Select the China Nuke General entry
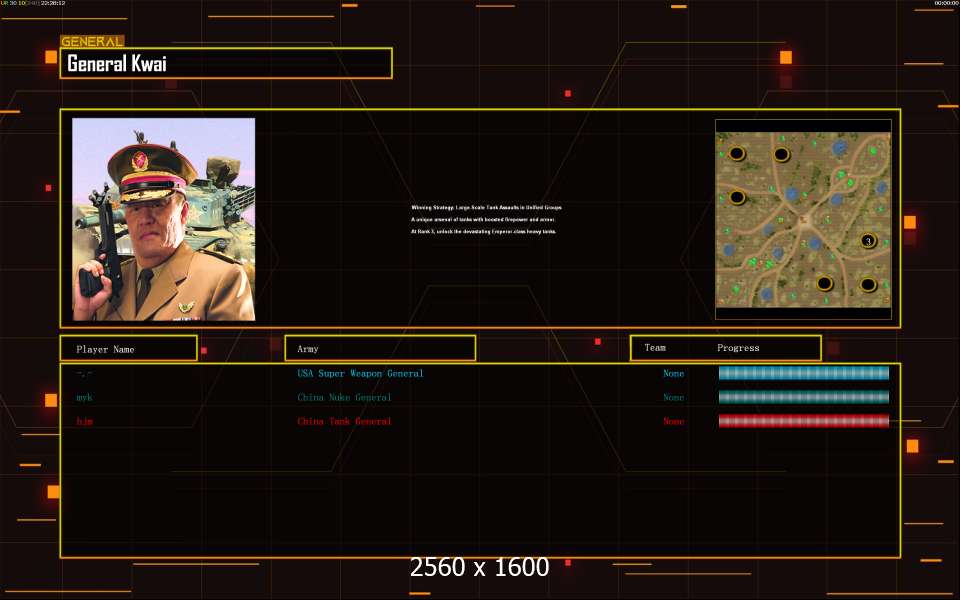 coord(344,397)
